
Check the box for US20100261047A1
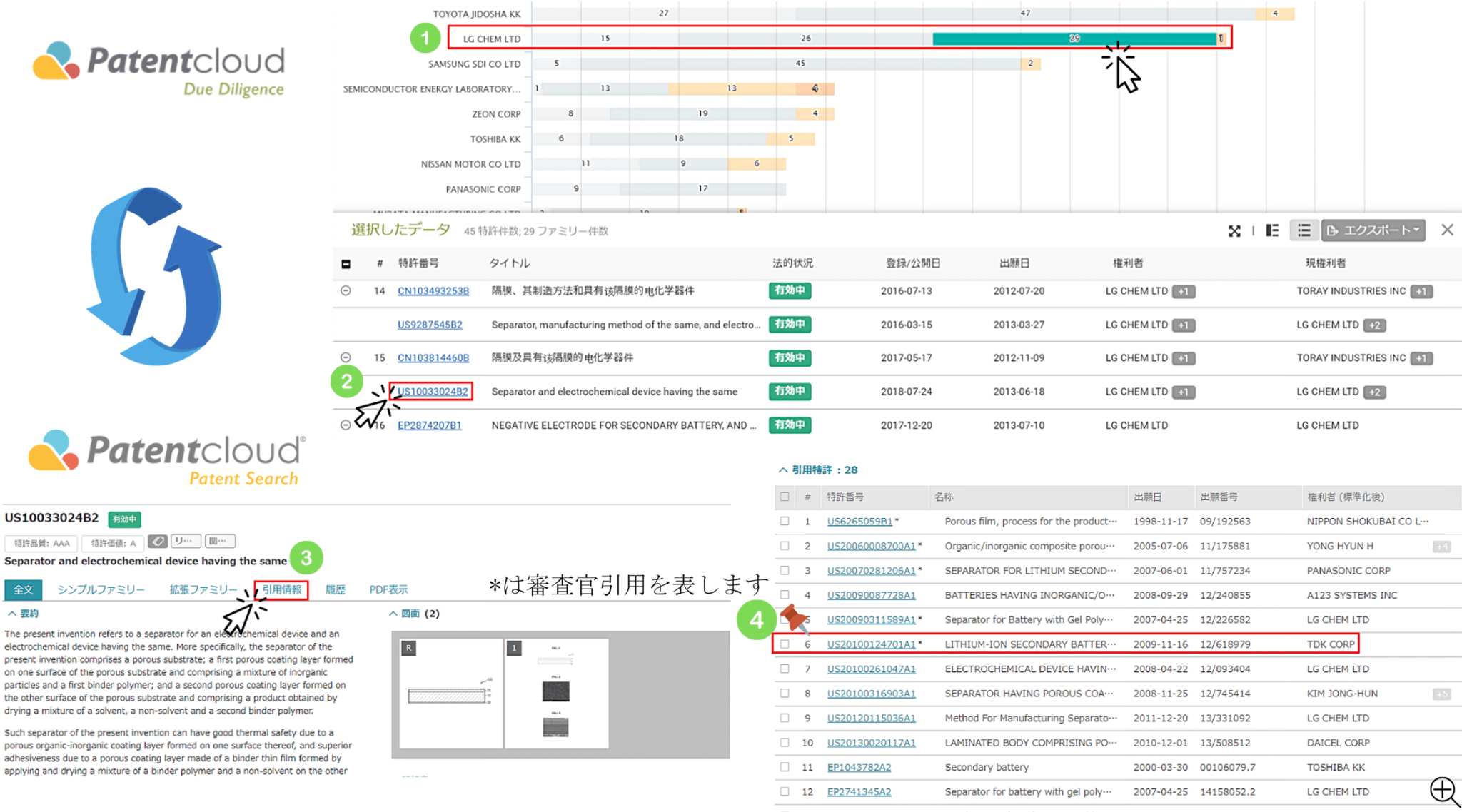[x=785, y=669]
